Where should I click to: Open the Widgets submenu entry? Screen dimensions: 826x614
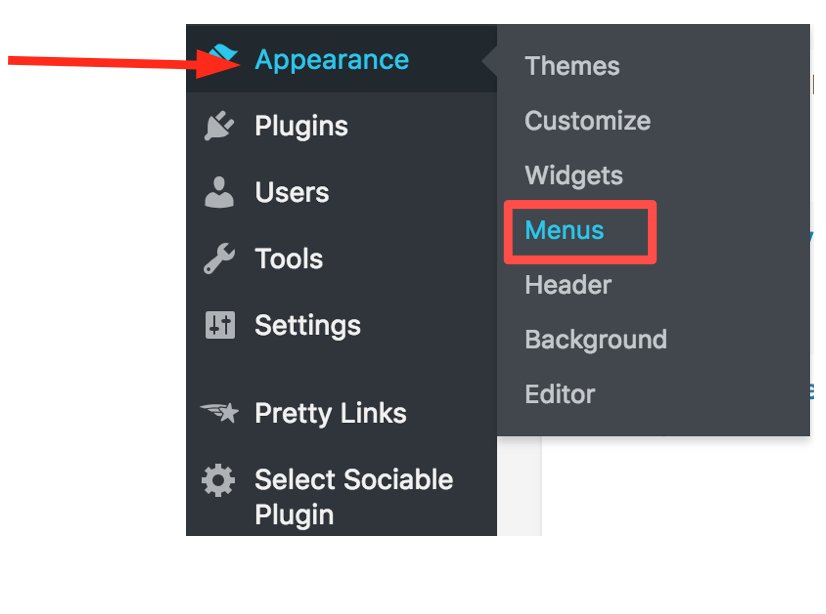coord(573,175)
